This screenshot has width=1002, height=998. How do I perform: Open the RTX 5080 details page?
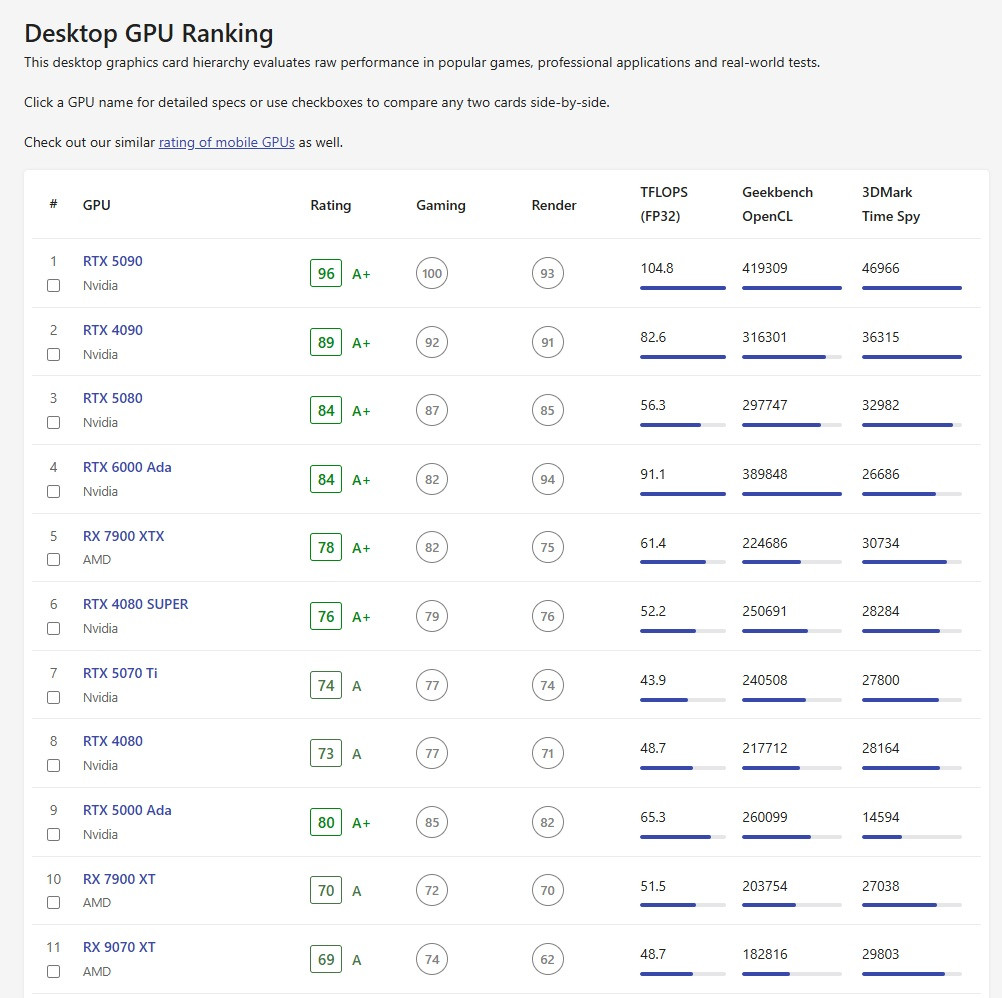click(112, 398)
